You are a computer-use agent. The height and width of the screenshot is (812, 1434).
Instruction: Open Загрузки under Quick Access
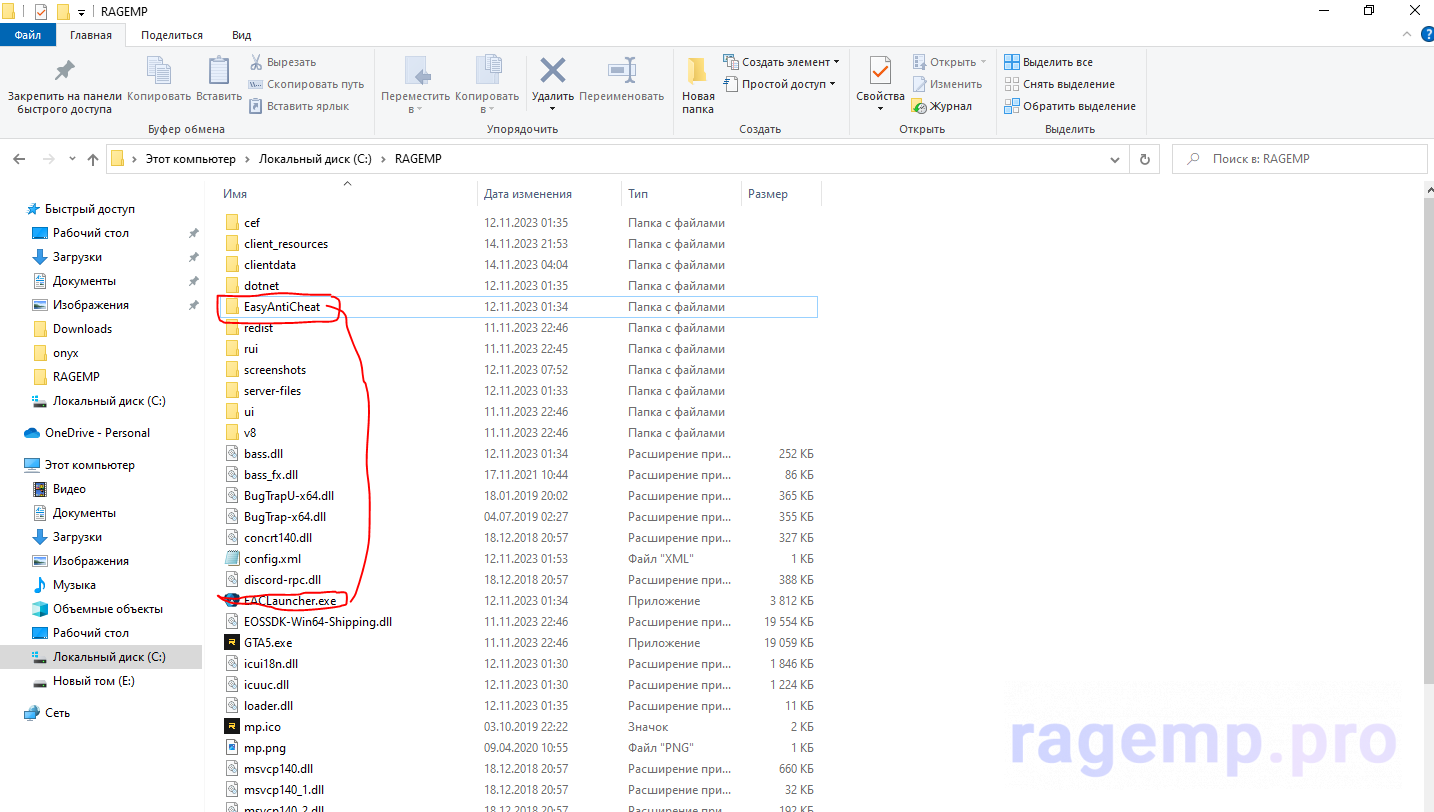[77, 257]
